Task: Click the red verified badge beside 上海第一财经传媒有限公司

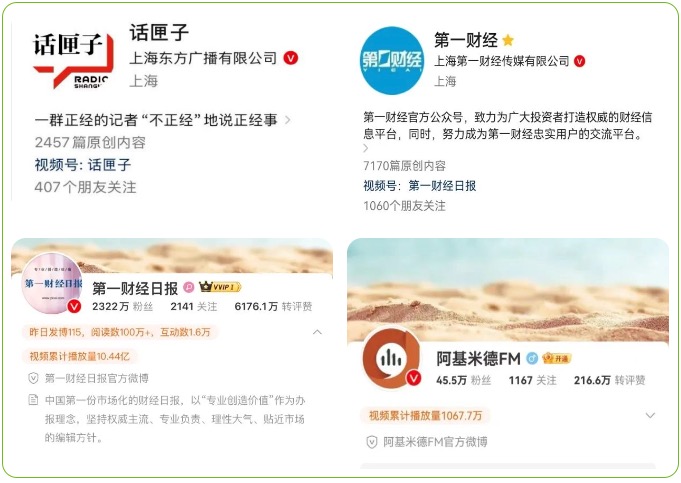Action: click(580, 61)
